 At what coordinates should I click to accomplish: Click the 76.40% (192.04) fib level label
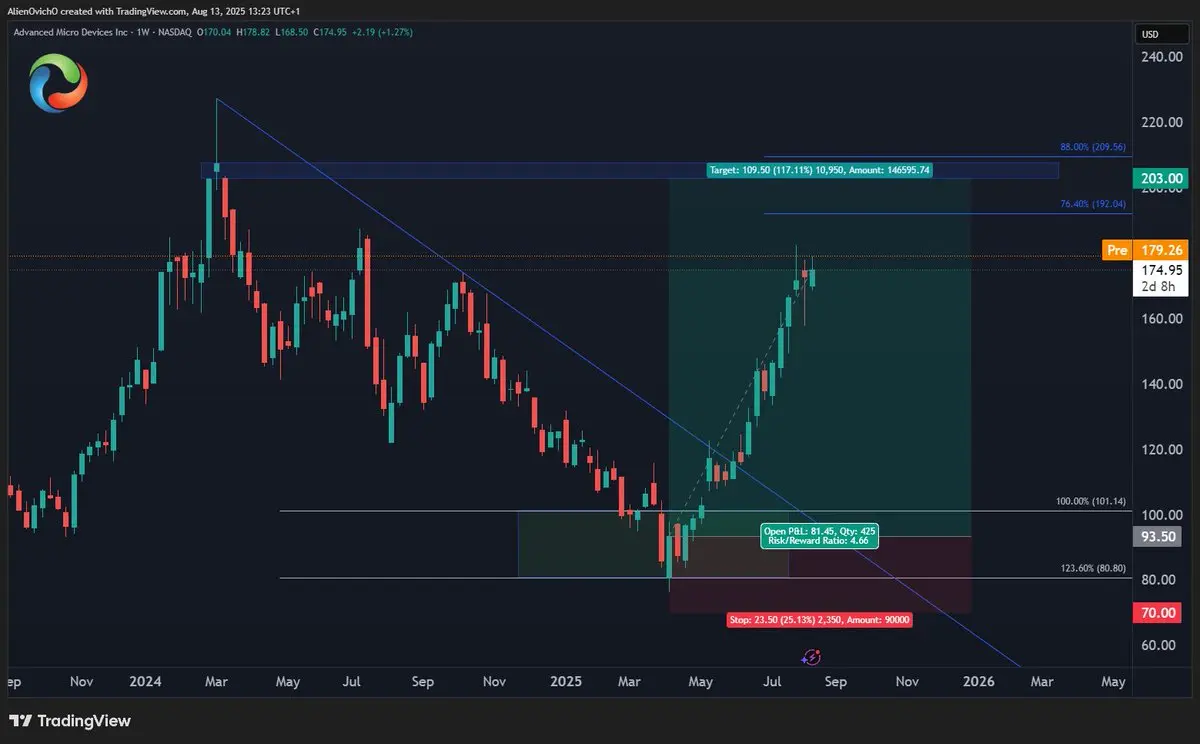[x=1093, y=204]
